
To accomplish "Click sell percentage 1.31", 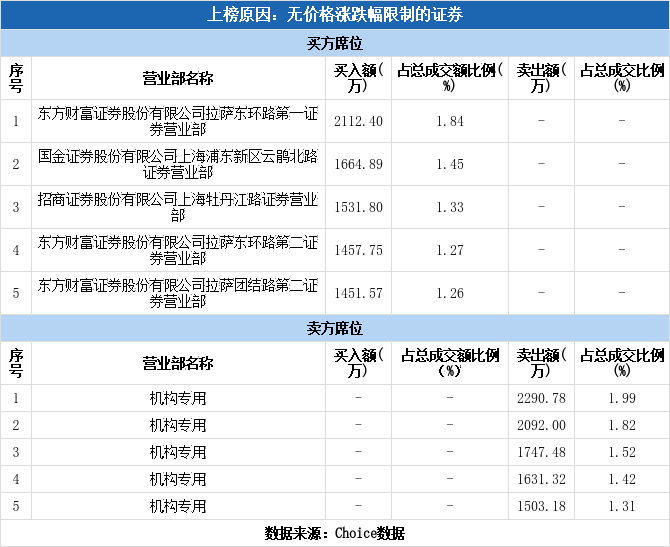I will tap(622, 506).
